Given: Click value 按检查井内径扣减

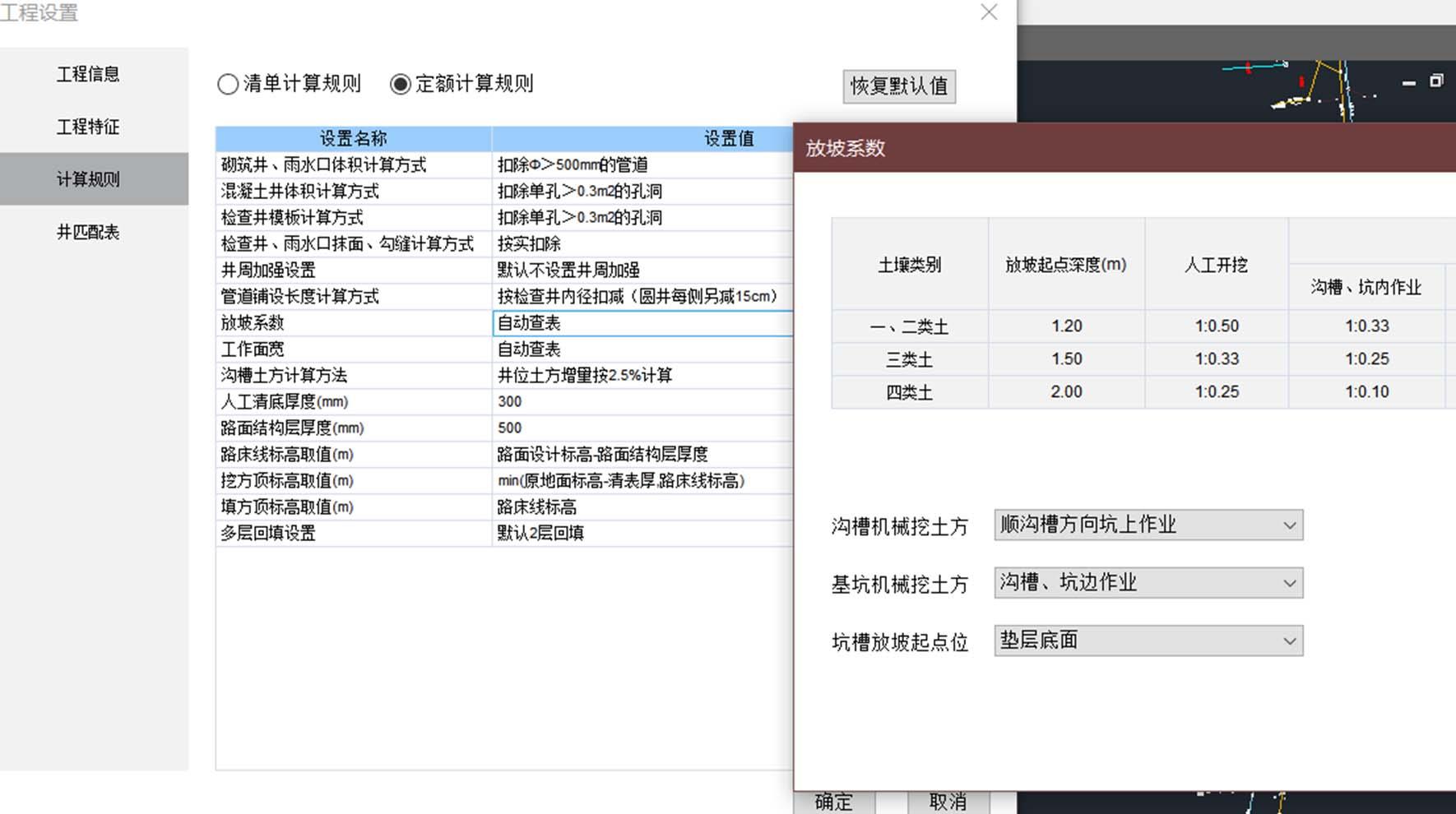Looking at the screenshot, I should (637, 297).
